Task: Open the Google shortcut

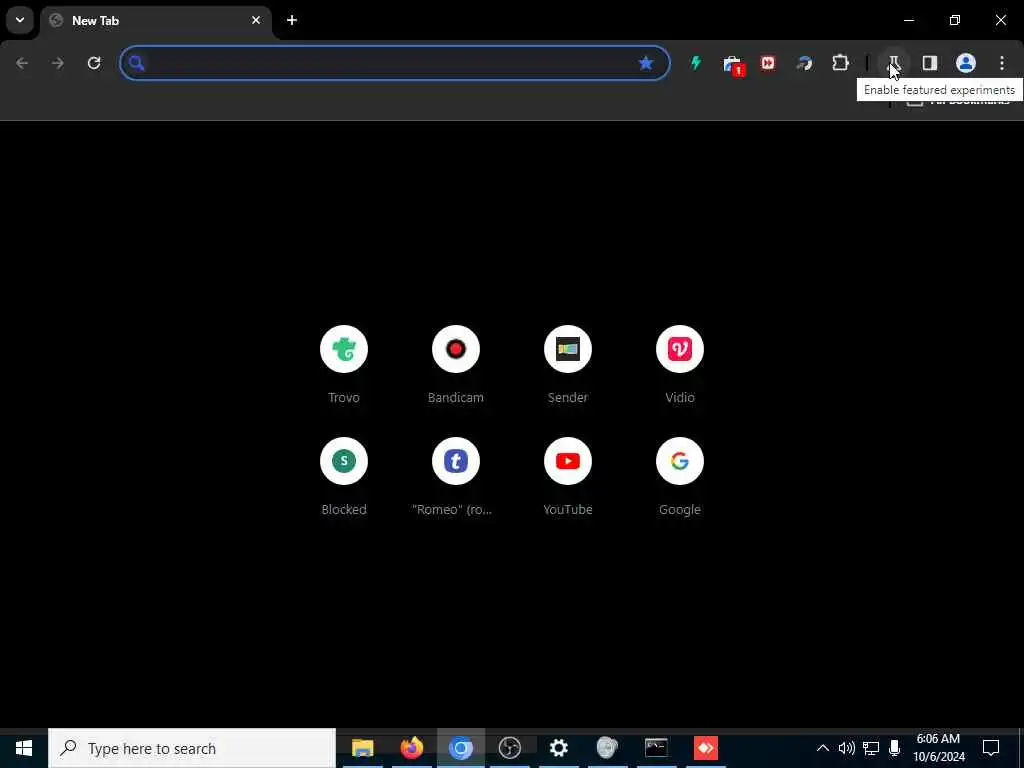Action: pos(680,477)
